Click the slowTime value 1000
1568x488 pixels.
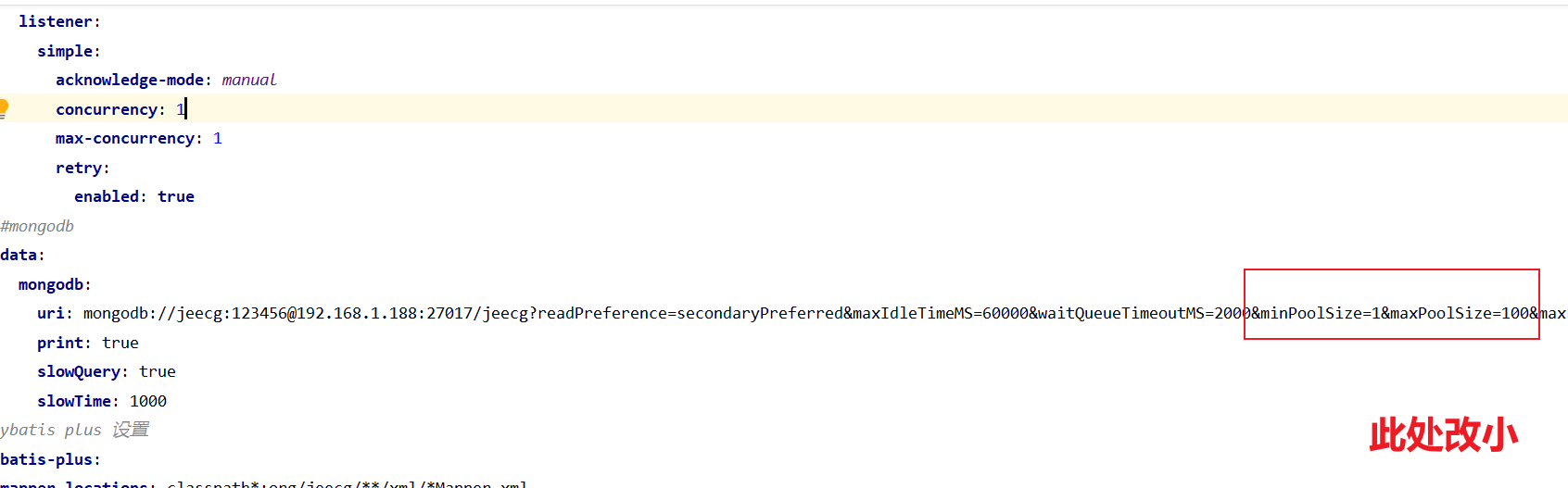click(148, 401)
